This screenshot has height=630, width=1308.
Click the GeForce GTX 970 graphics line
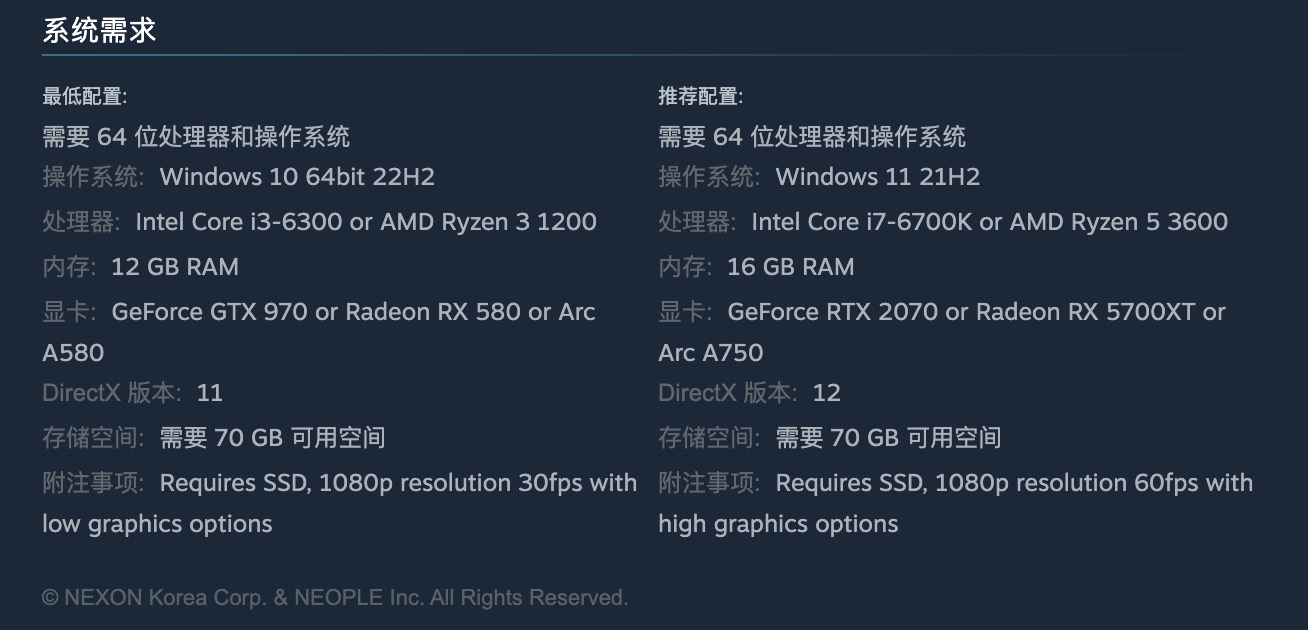click(x=353, y=312)
